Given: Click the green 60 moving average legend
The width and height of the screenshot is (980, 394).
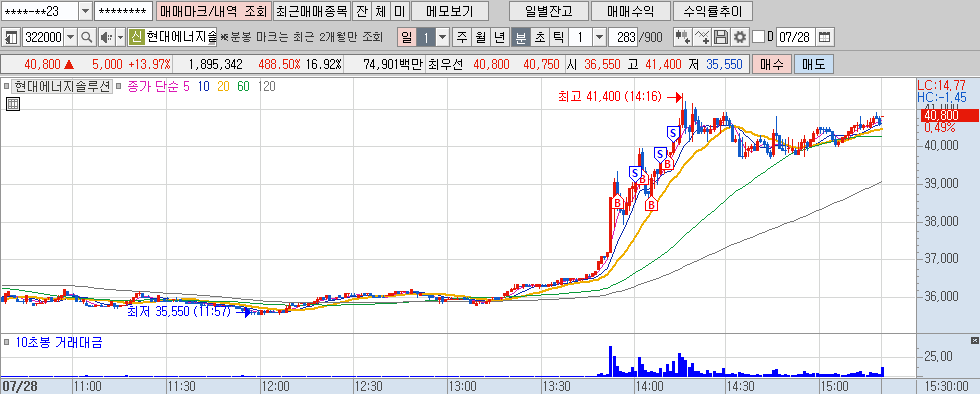Looking at the screenshot, I should [244, 86].
